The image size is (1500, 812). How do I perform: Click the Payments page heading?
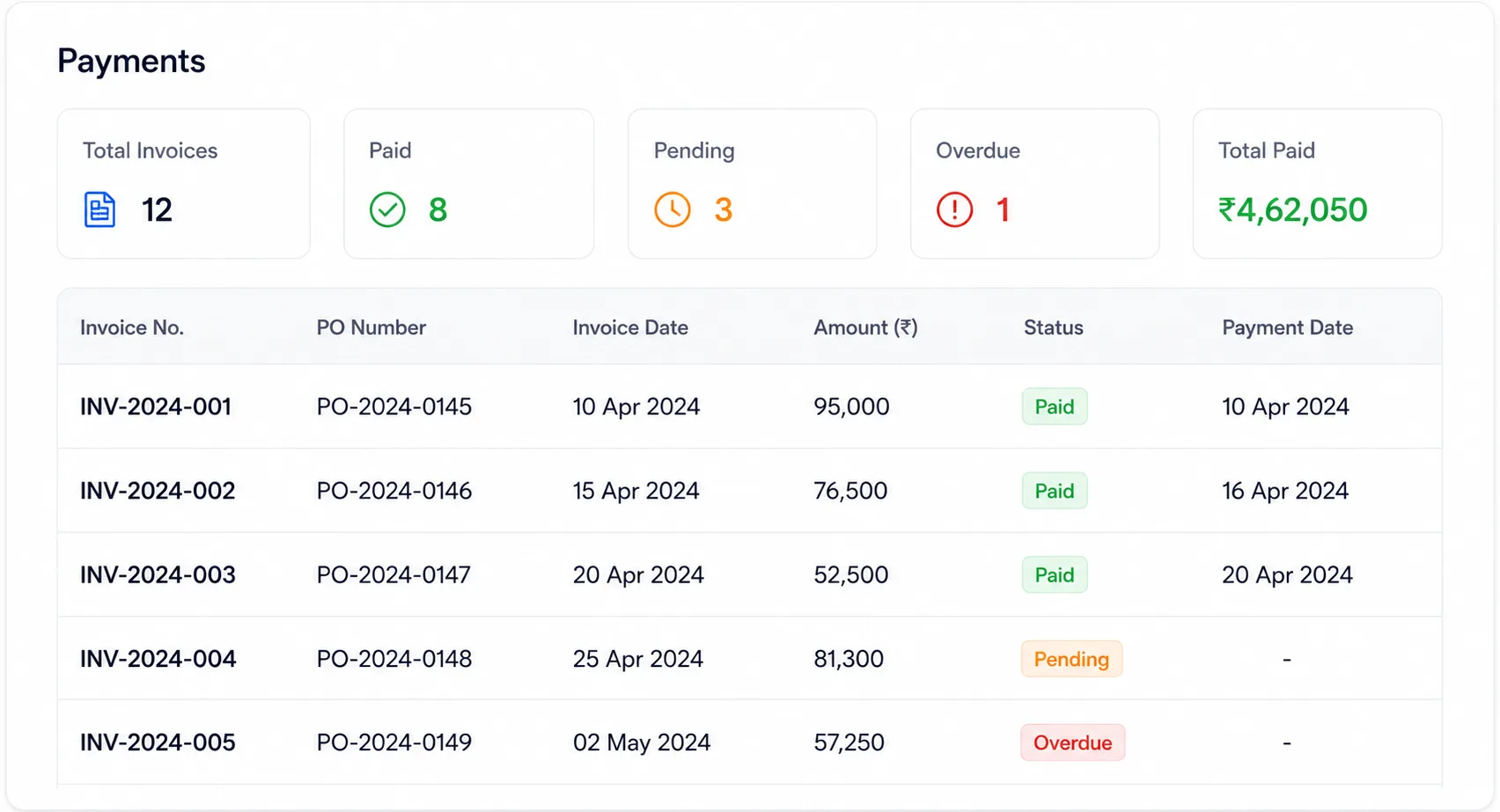[131, 61]
